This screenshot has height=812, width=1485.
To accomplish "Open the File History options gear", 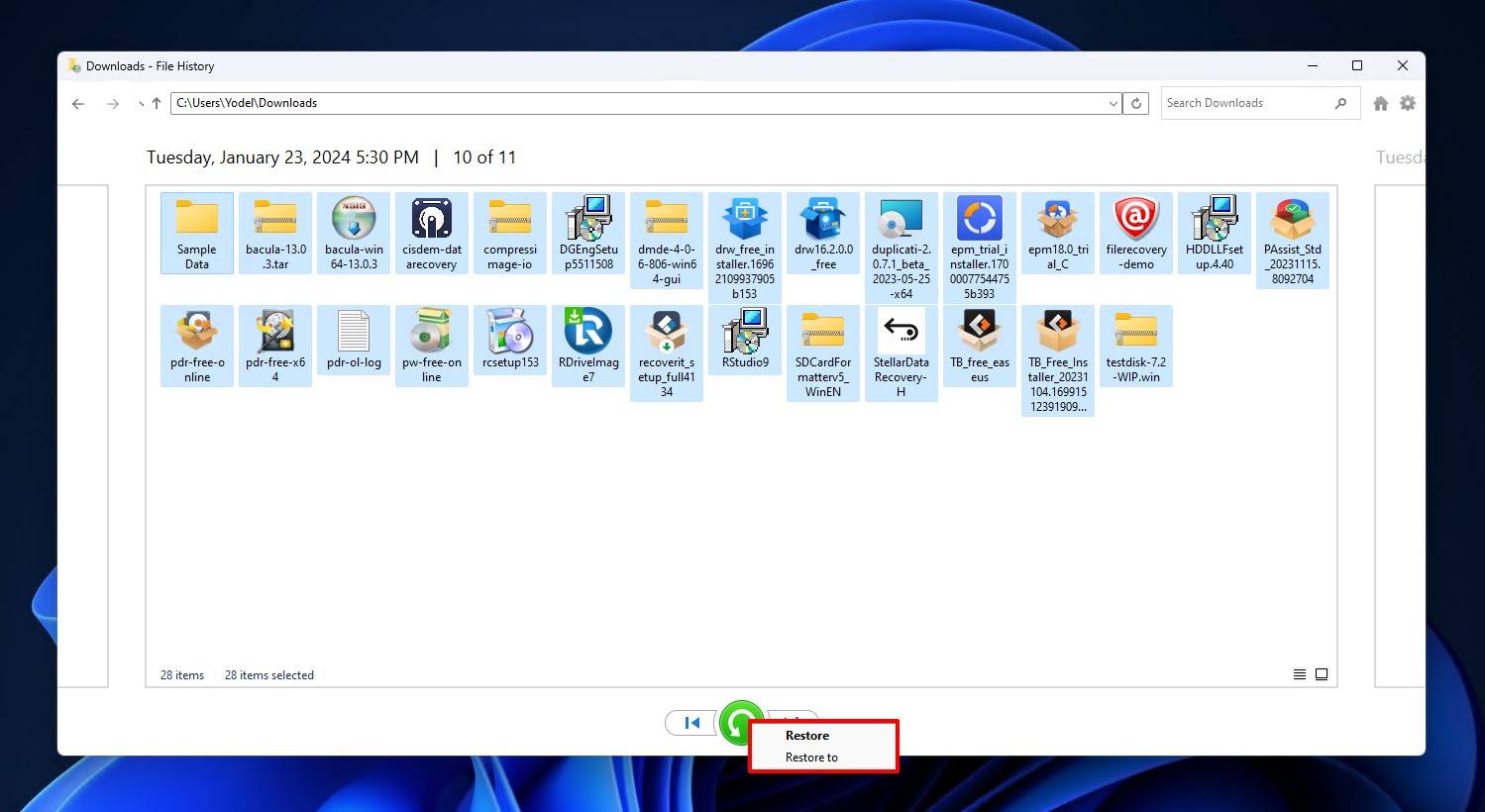I will (x=1408, y=103).
